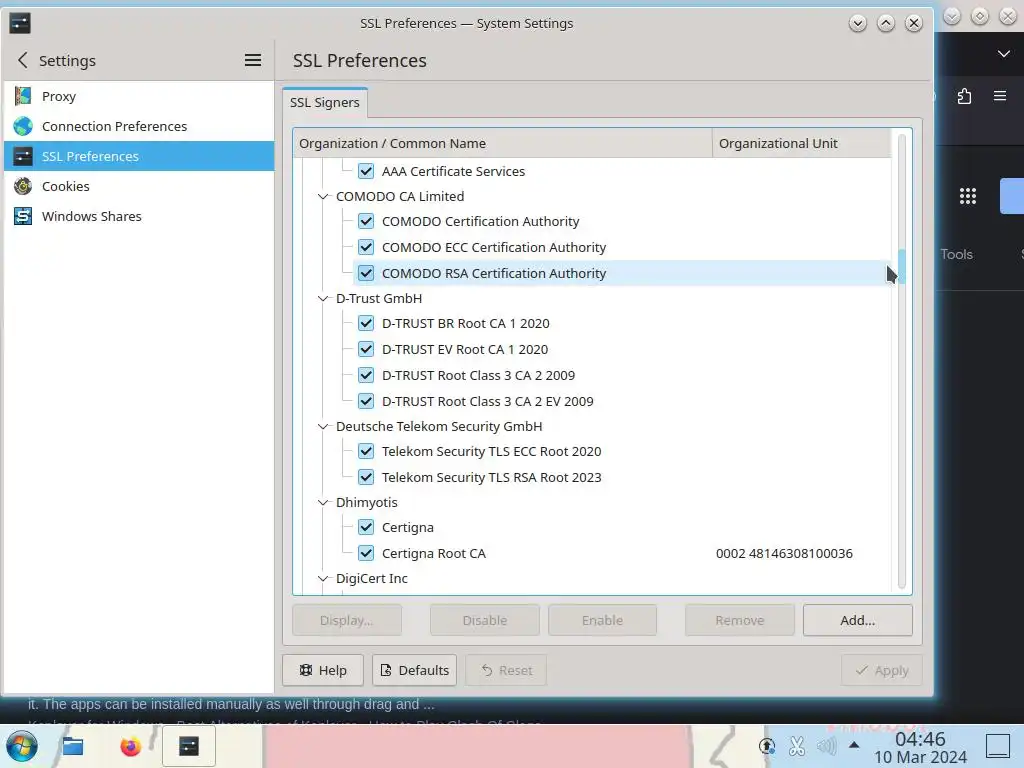Click the vertical scrollbar handle in signers list
Image resolution: width=1024 pixels, height=768 pixels.
[901, 266]
